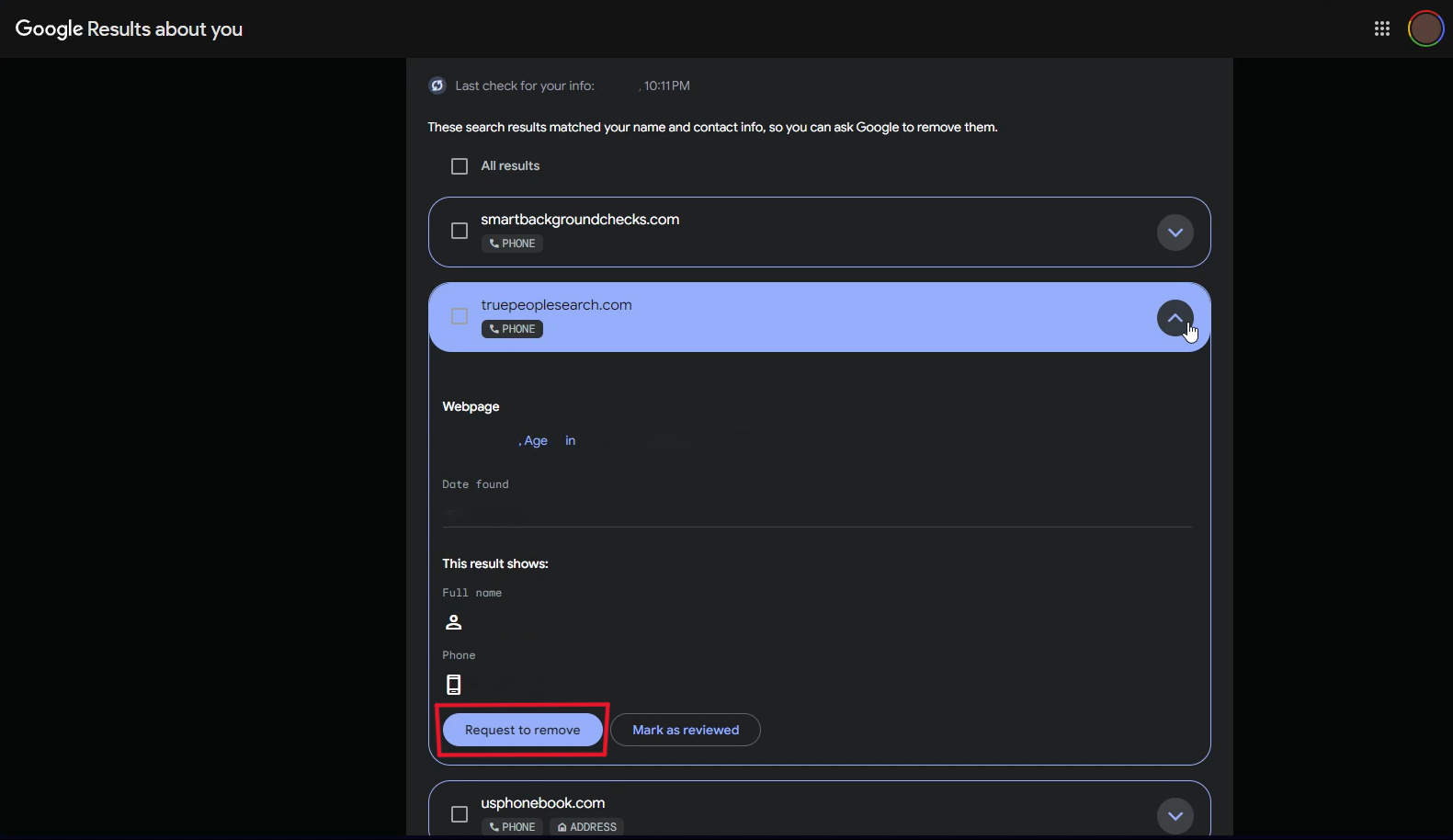Check the All results checkbox
This screenshot has height=840, width=1453.
click(460, 166)
